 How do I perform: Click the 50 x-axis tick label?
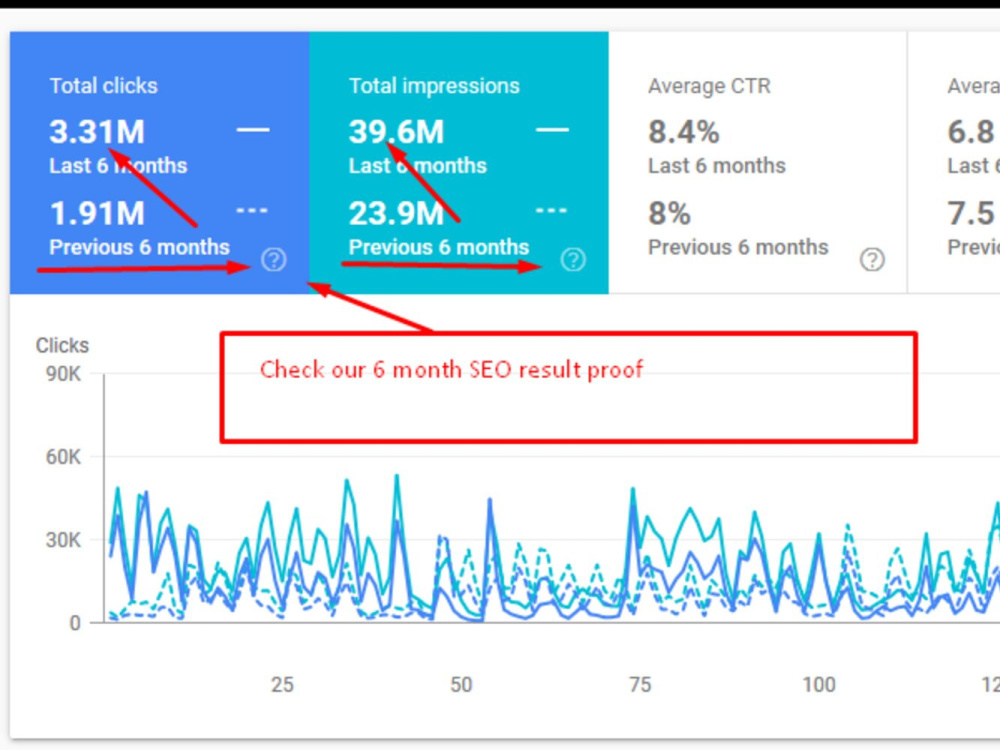(461, 685)
